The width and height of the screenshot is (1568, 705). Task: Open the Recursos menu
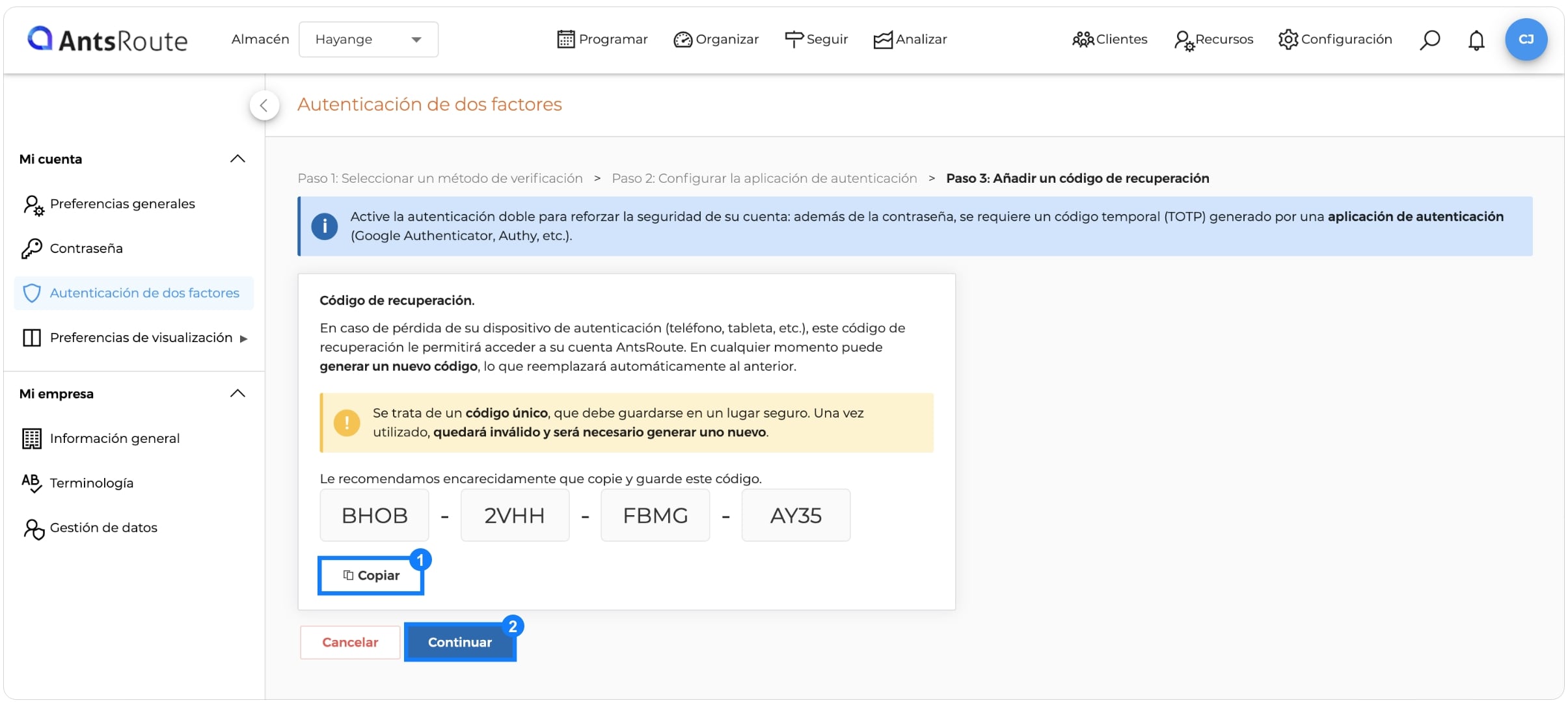pos(1214,40)
